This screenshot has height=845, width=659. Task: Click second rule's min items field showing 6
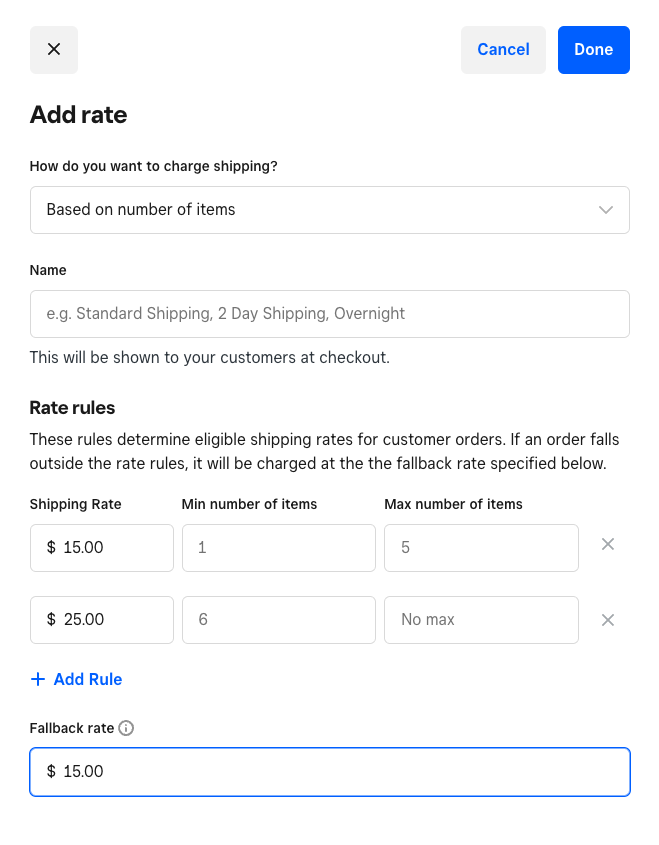(278, 620)
